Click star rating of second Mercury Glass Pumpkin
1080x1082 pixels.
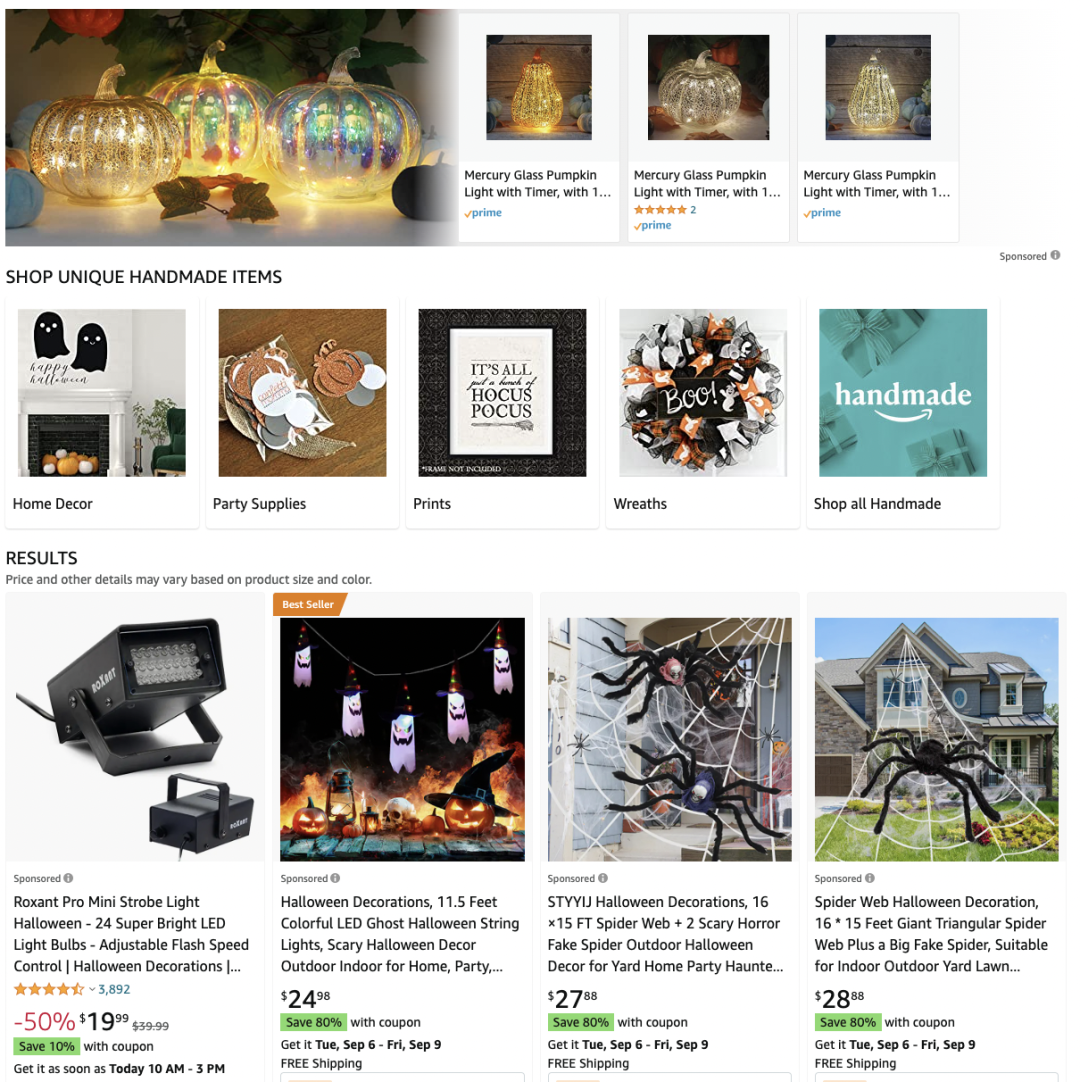click(x=660, y=210)
